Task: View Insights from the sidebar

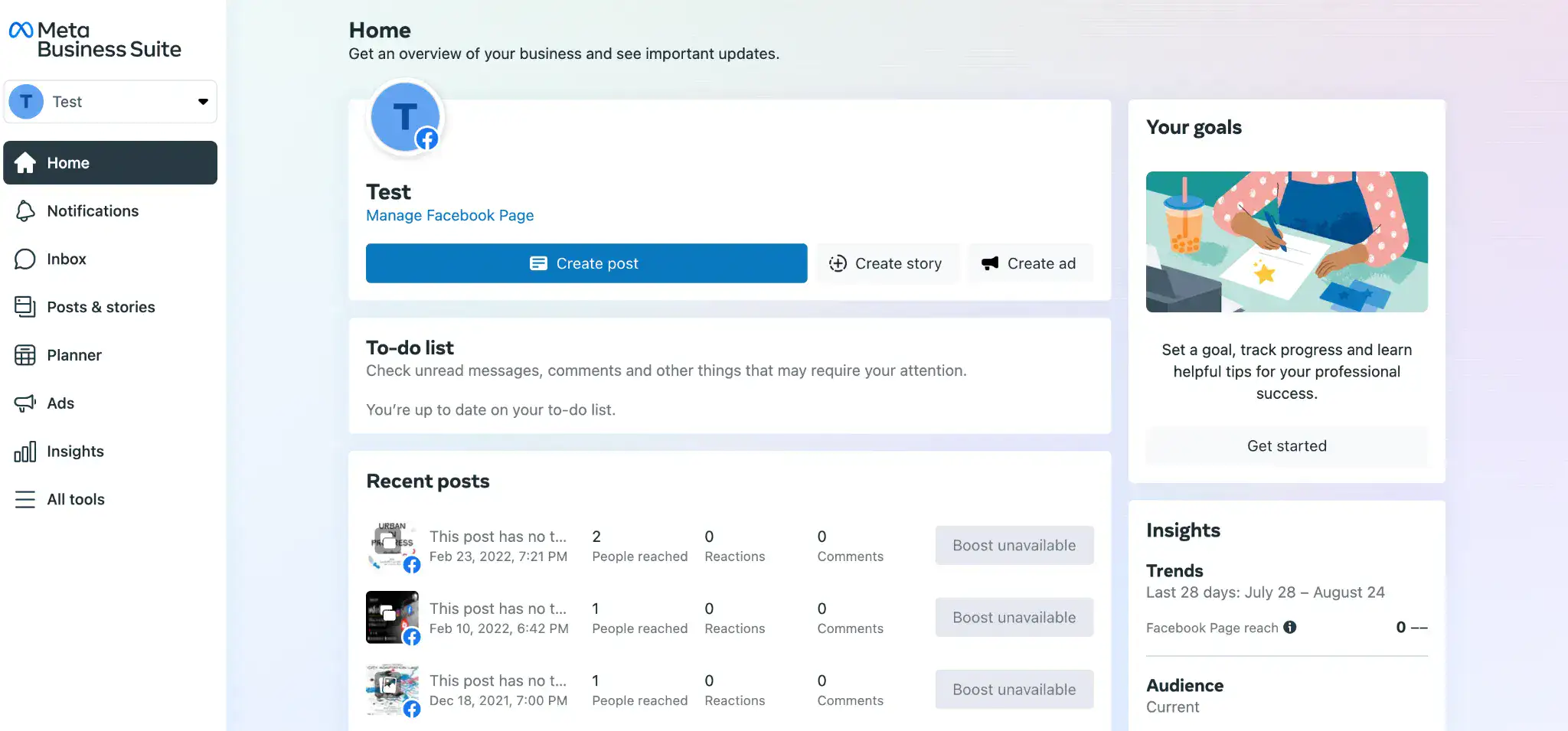Action: pyautogui.click(x=75, y=451)
